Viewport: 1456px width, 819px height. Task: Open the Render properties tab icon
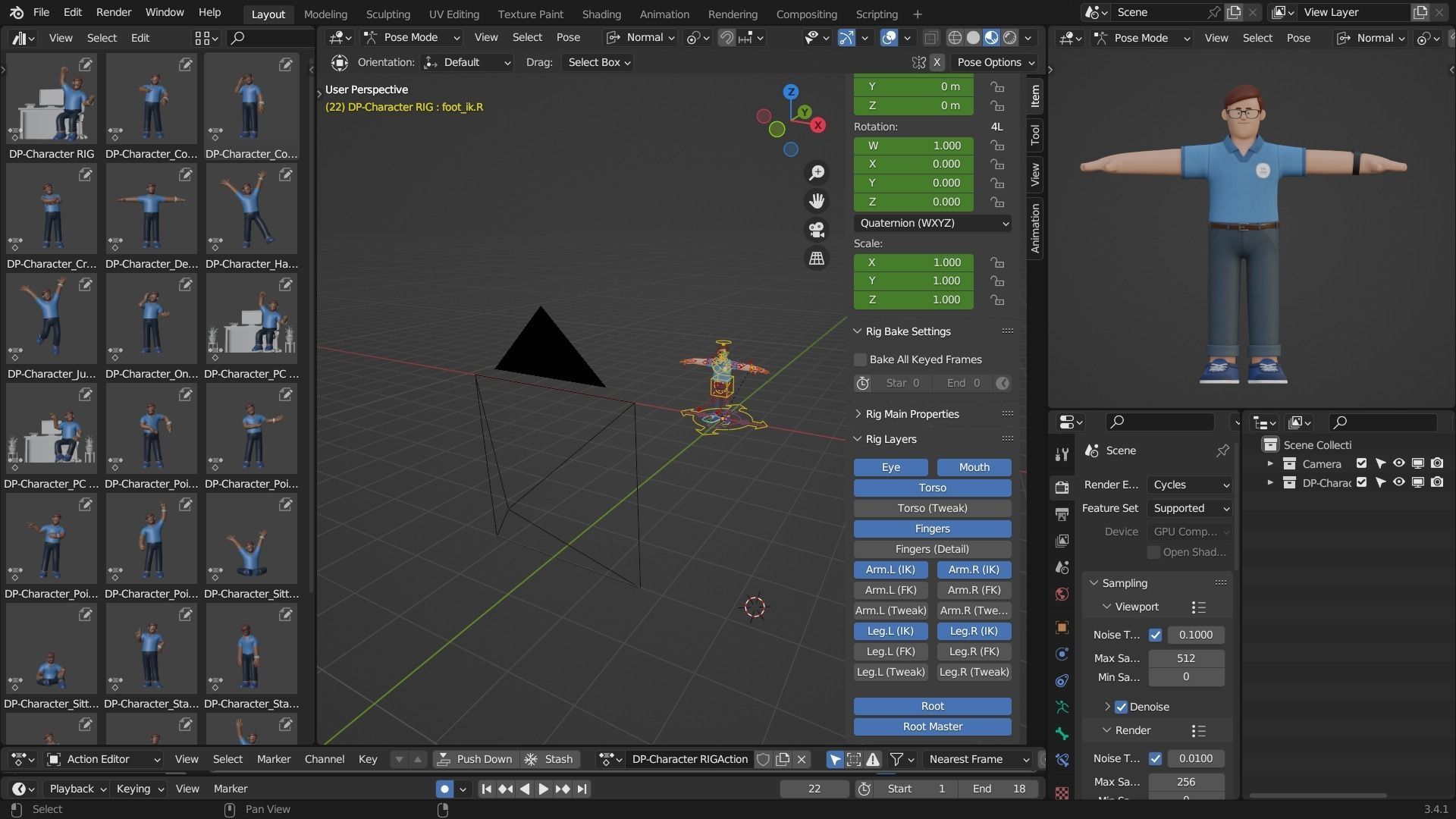click(x=1062, y=488)
